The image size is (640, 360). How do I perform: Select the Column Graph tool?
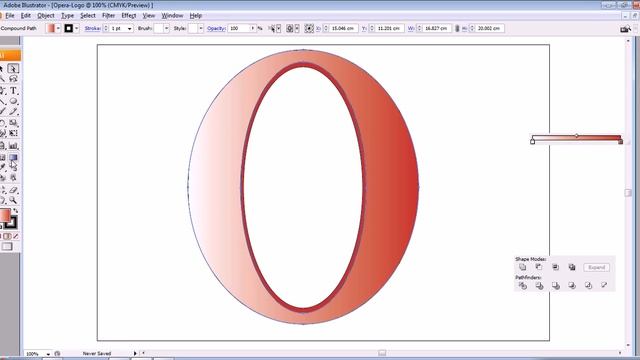(13, 146)
